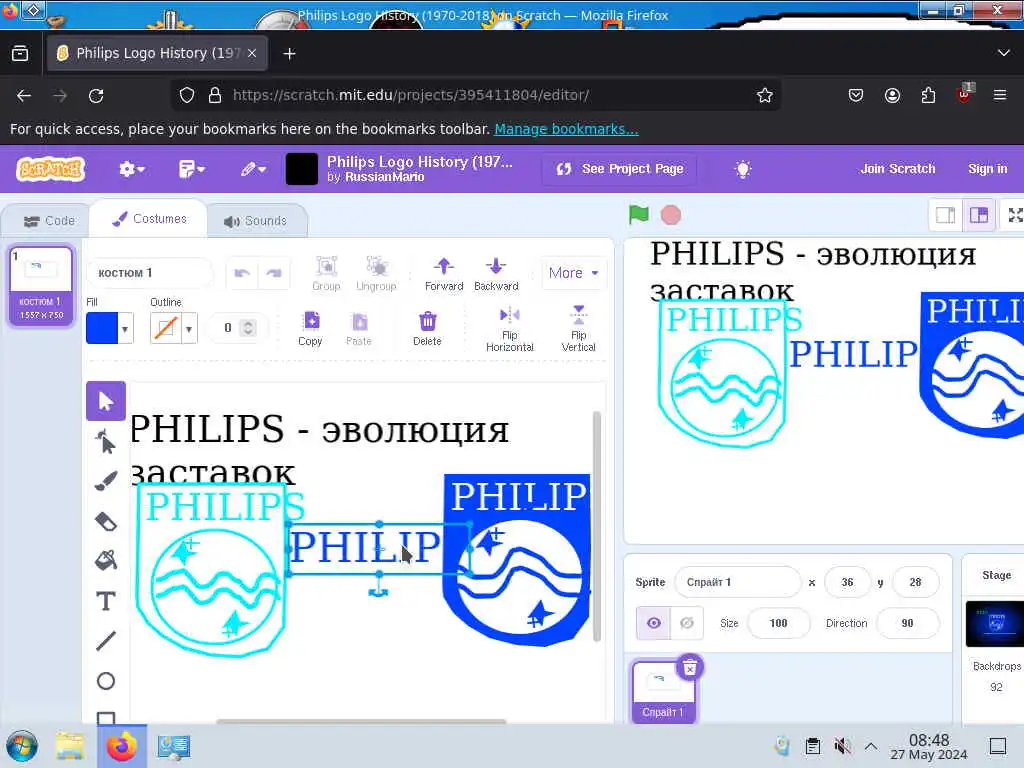Viewport: 1024px width, 768px height.
Task: Select the arrow Select tool
Action: 106,401
